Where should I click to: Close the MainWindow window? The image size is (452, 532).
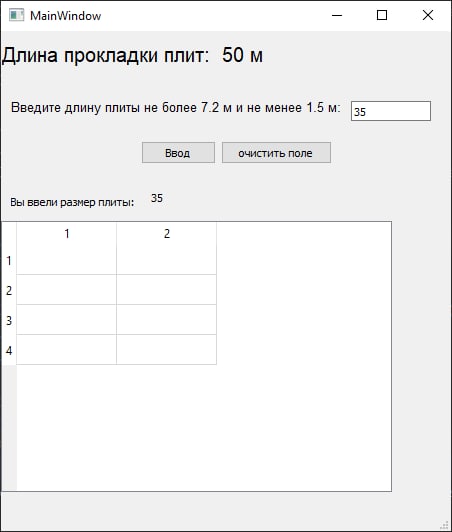428,15
